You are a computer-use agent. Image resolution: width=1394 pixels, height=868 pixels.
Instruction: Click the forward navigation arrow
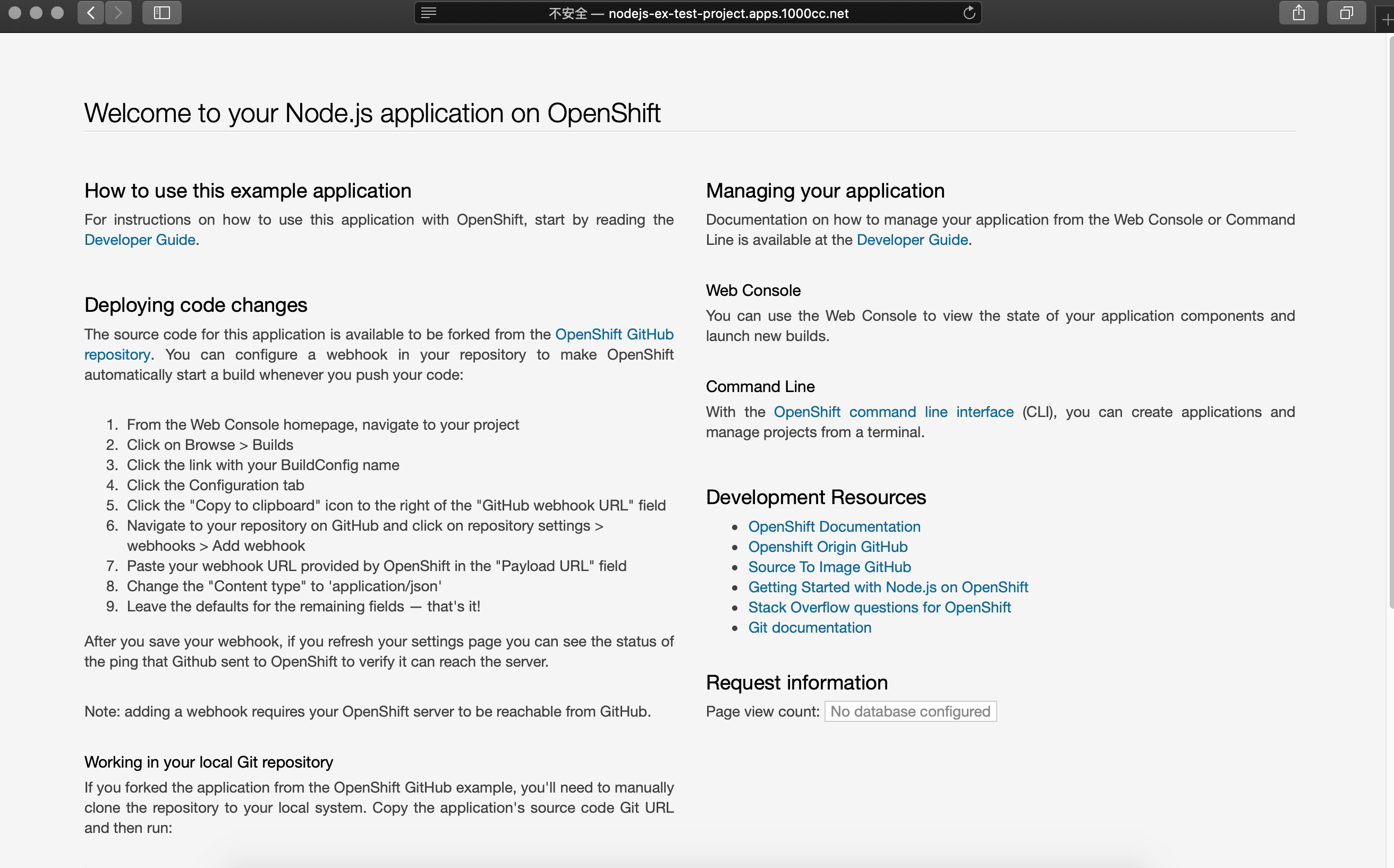118,13
